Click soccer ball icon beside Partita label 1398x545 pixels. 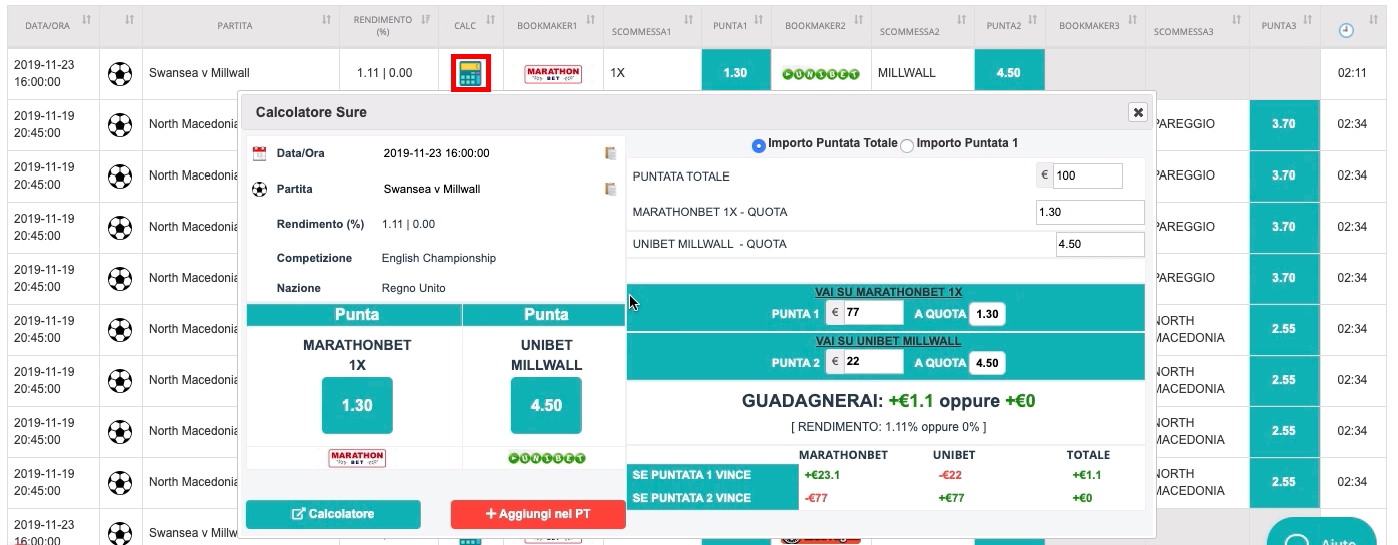click(260, 189)
